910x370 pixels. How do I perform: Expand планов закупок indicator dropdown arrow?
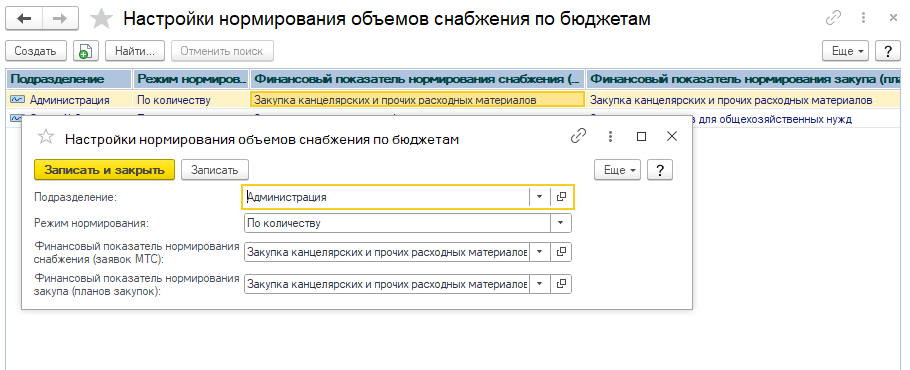(539, 284)
